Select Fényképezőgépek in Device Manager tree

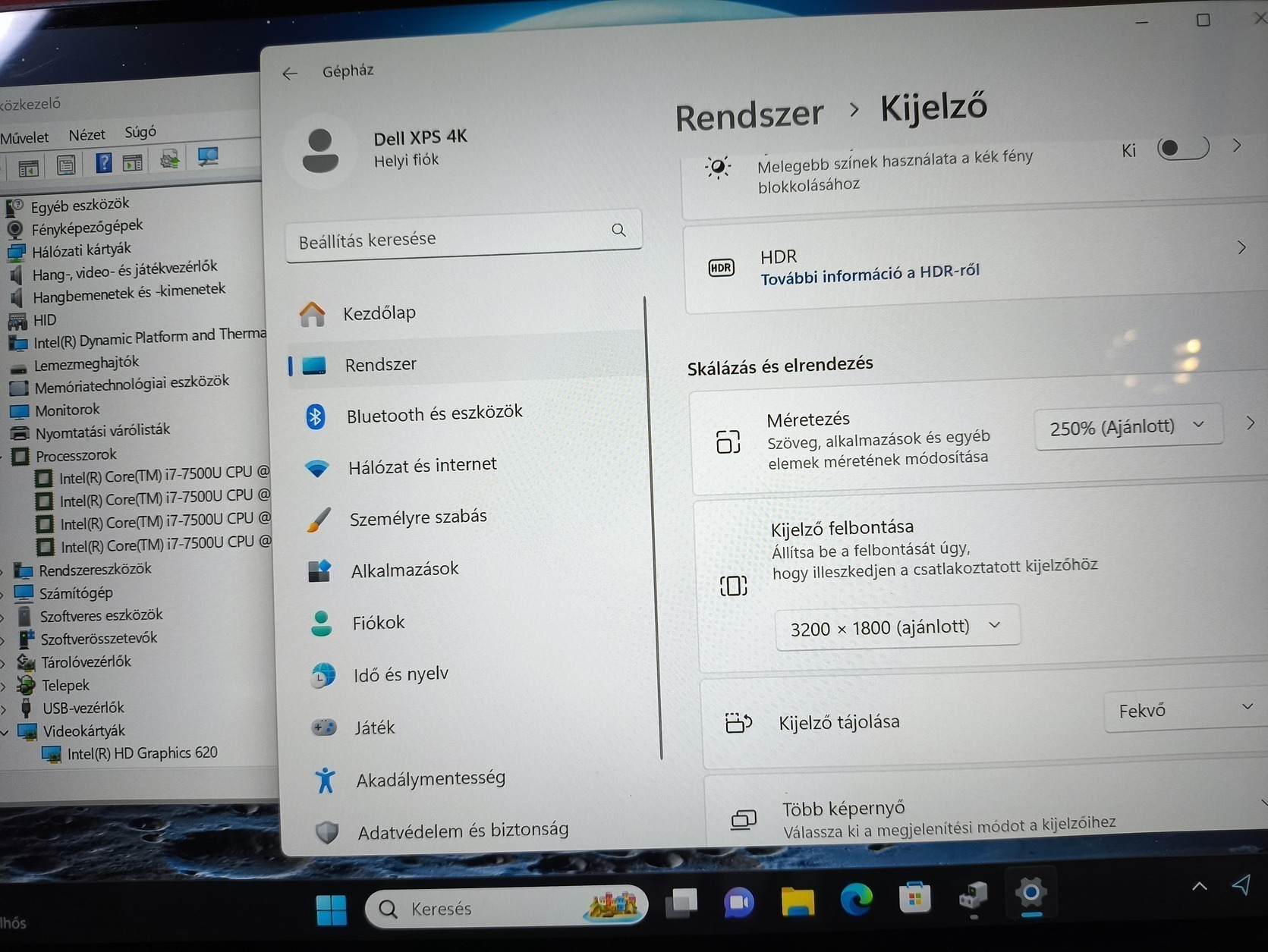87,226
